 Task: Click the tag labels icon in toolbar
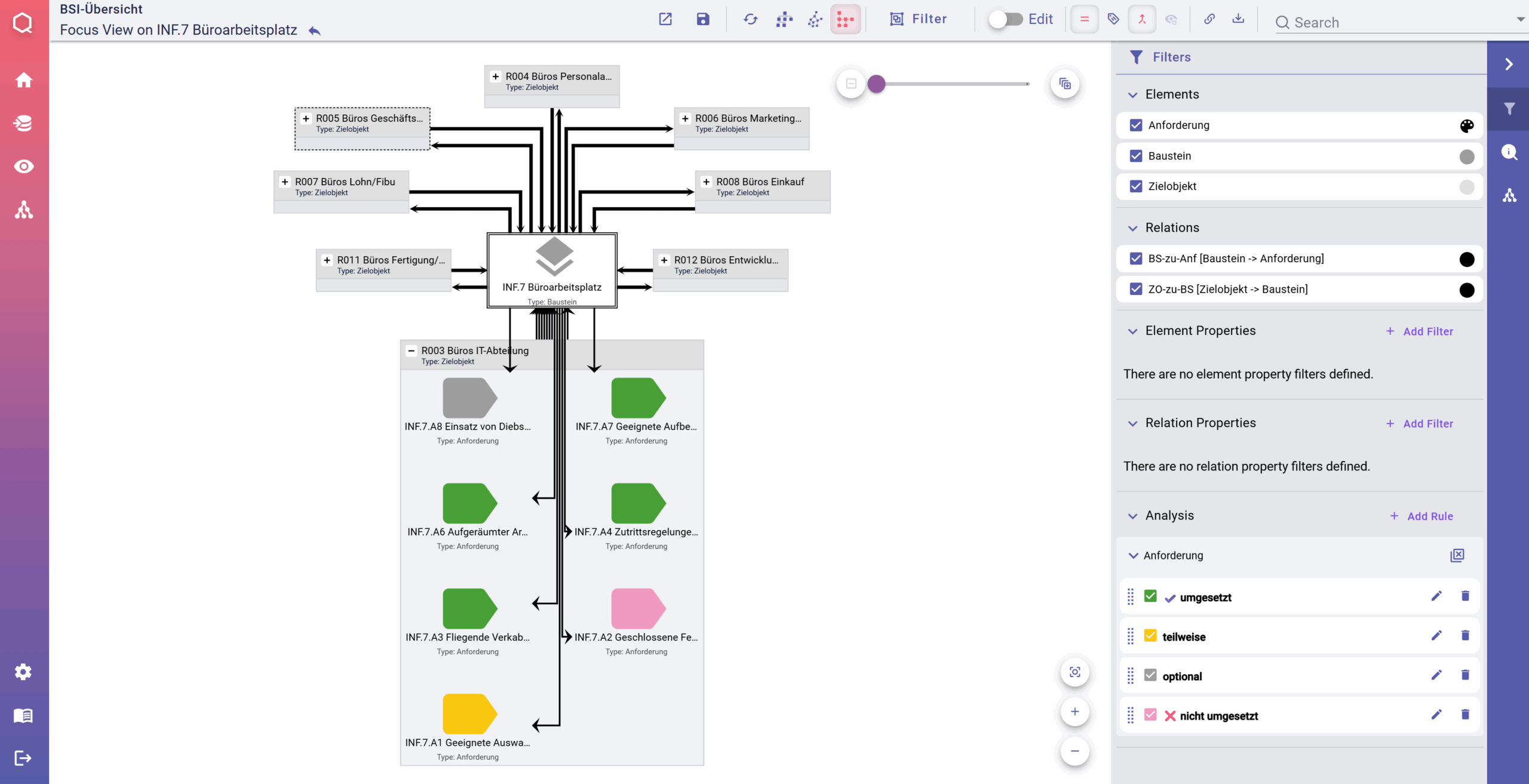[x=1113, y=19]
